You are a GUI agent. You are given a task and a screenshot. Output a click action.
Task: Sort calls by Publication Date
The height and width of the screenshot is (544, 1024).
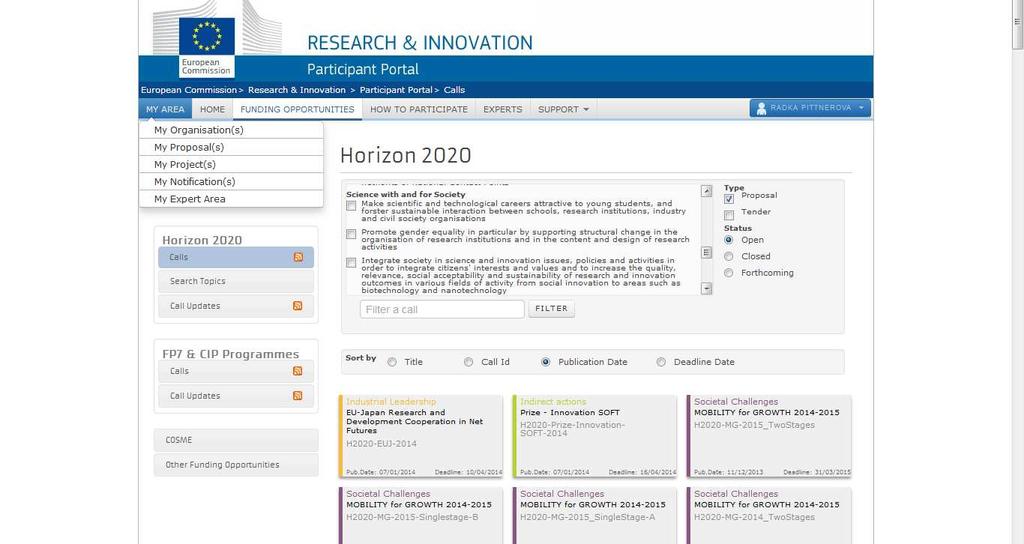[545, 362]
